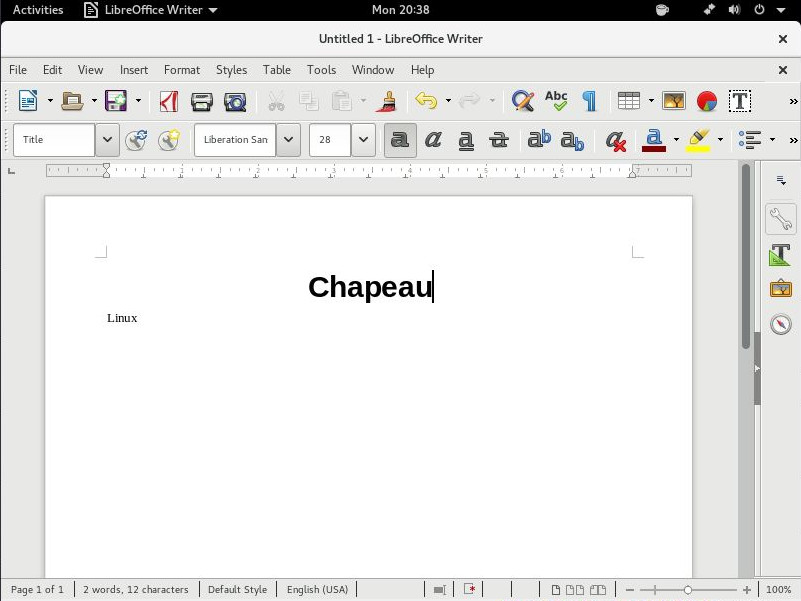Open the font name dropdown arrow

click(x=288, y=140)
